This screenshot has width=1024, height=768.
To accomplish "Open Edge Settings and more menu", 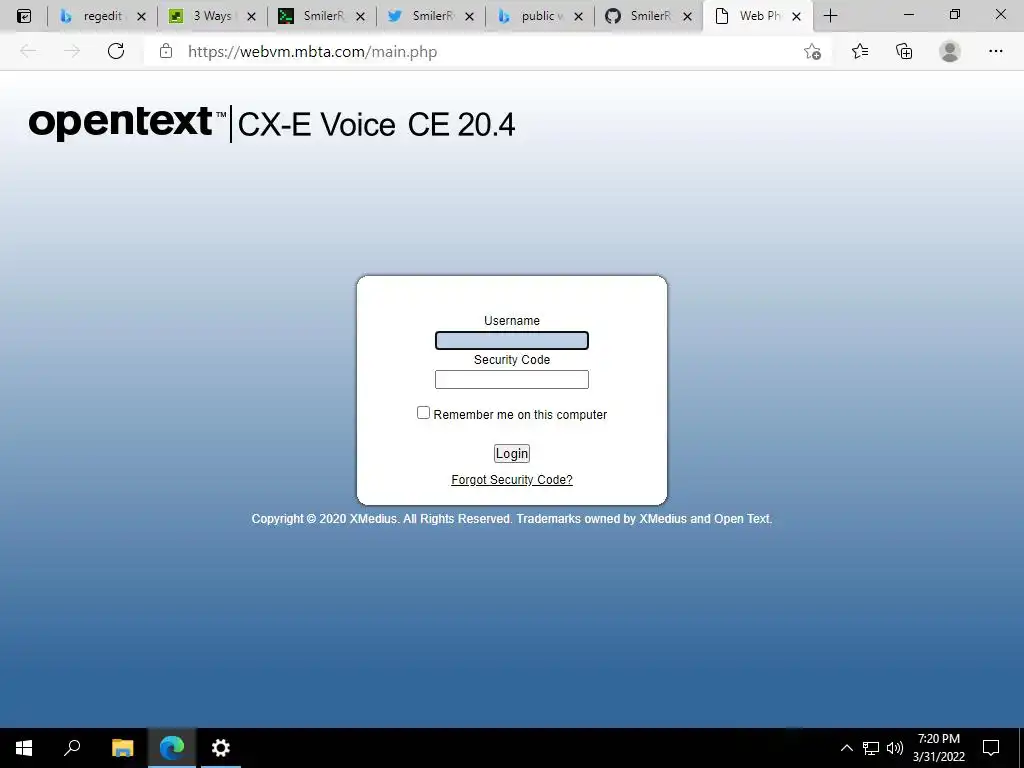I will 995,51.
